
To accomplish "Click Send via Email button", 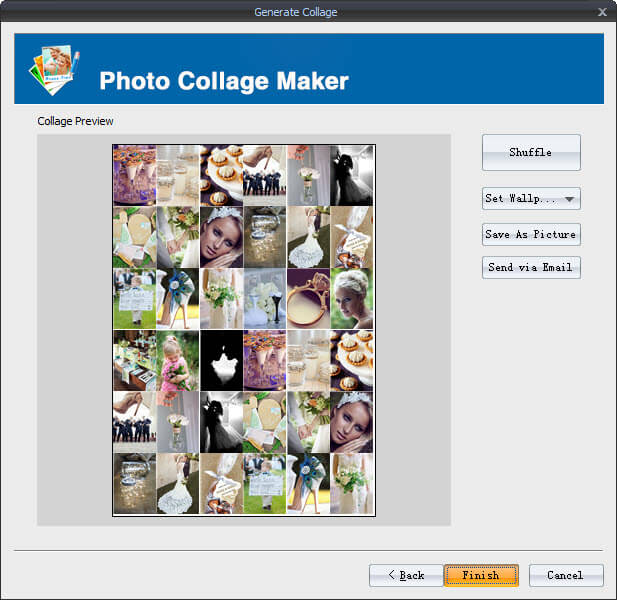I will [x=531, y=268].
